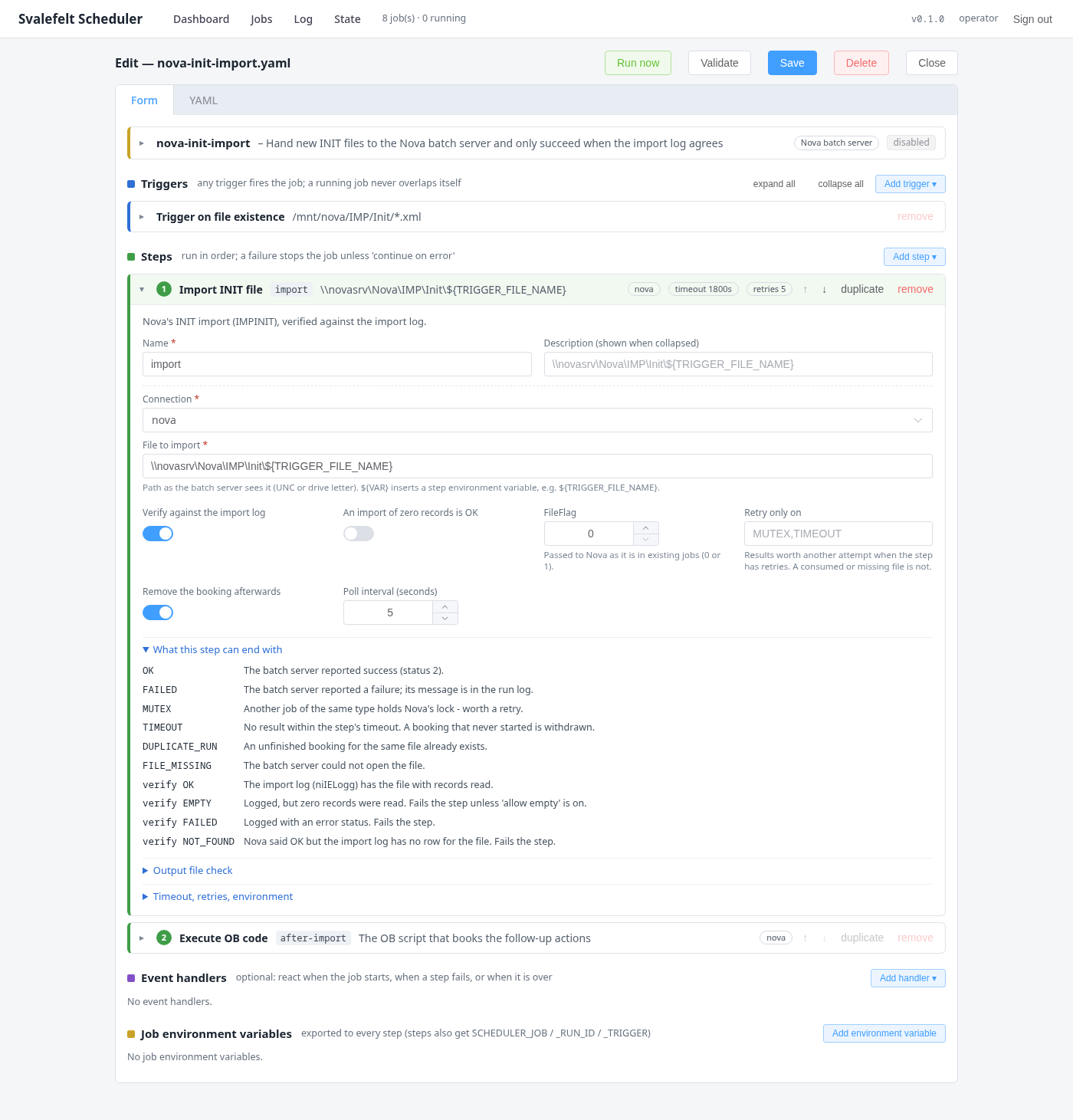Click the Run now button

(638, 63)
